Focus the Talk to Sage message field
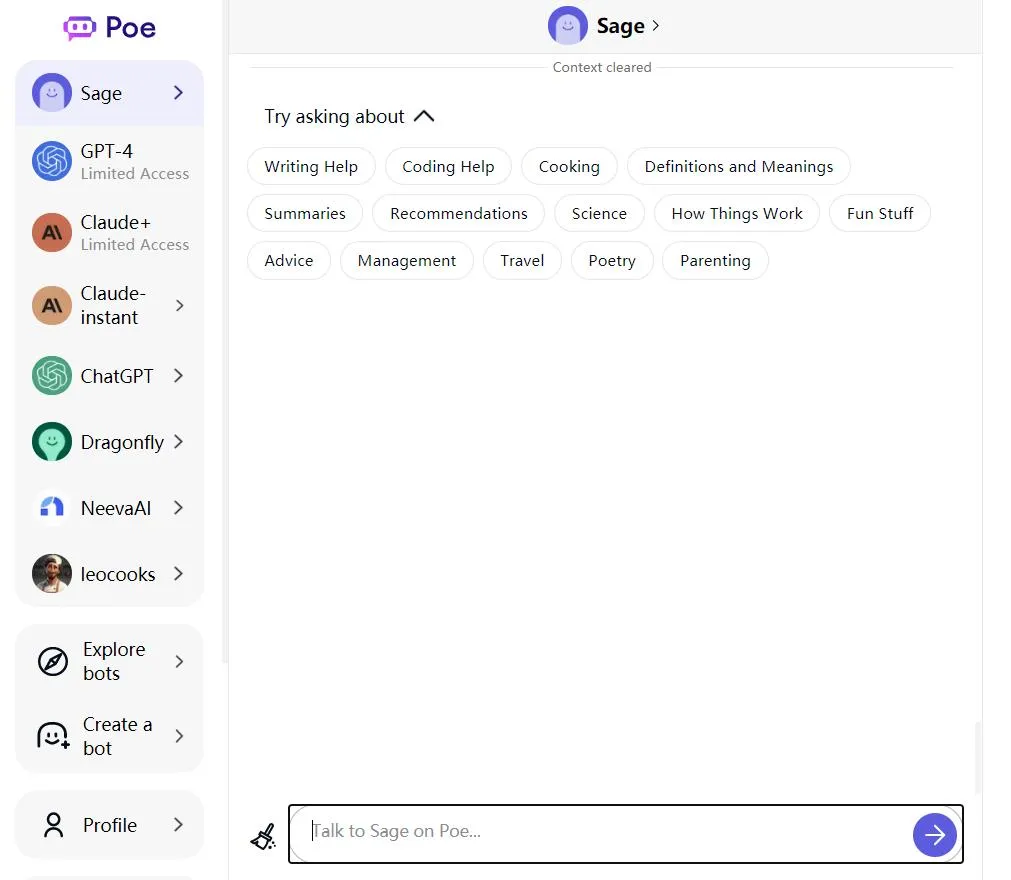1011x880 pixels. pos(600,831)
